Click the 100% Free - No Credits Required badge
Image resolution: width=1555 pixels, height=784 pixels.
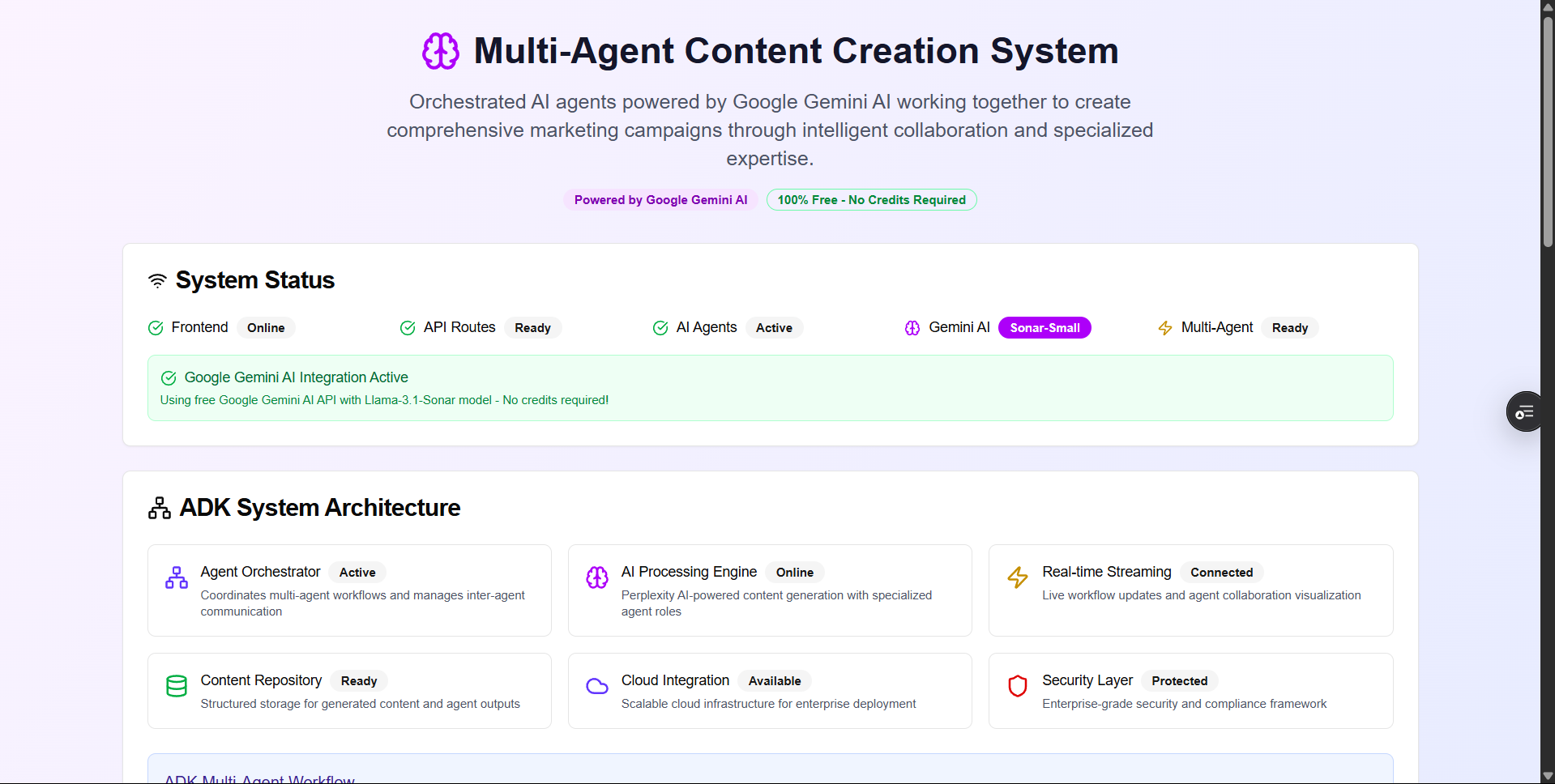pyautogui.click(x=872, y=200)
